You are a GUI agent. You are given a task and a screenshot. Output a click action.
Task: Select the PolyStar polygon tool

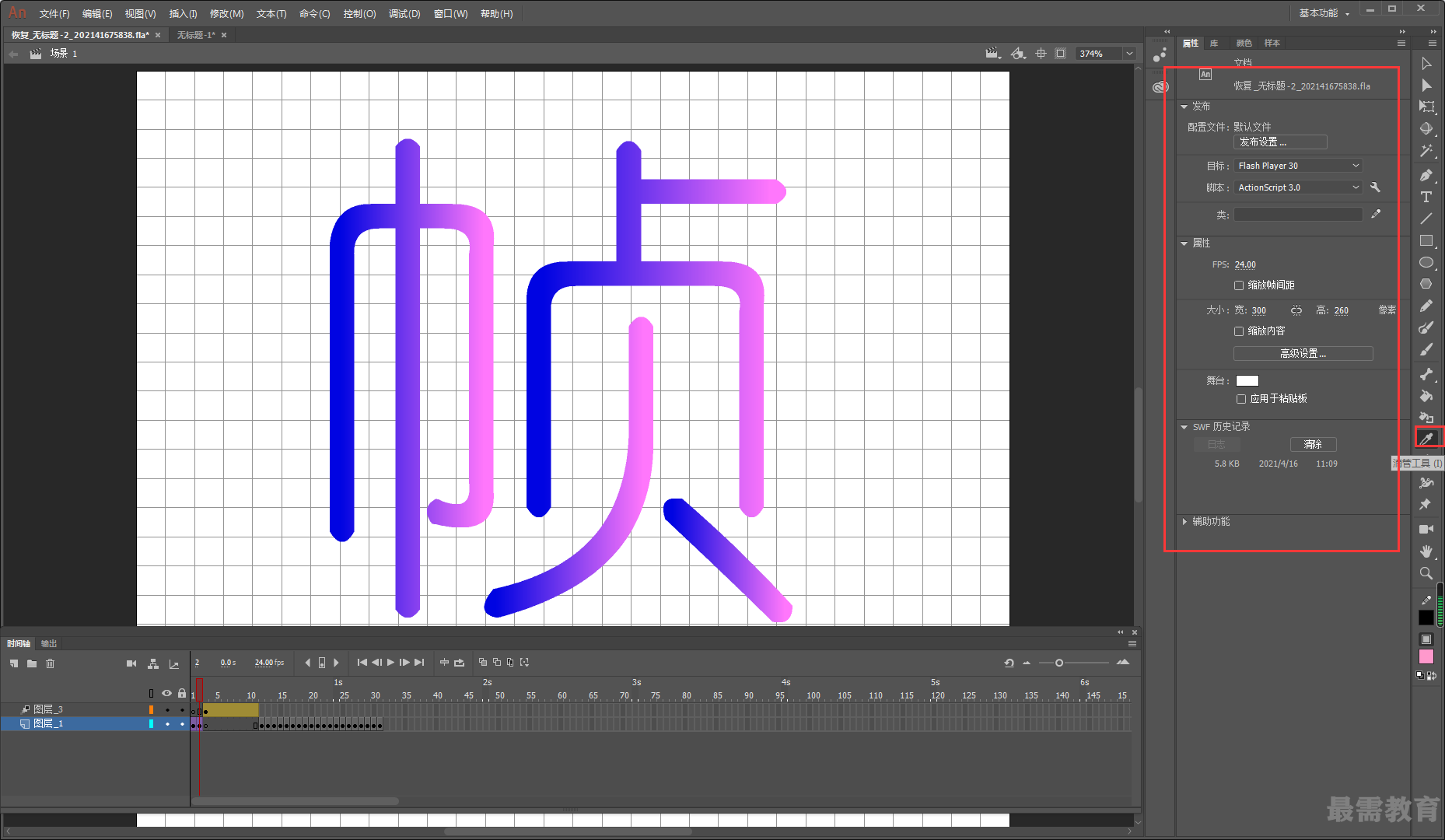[x=1426, y=284]
